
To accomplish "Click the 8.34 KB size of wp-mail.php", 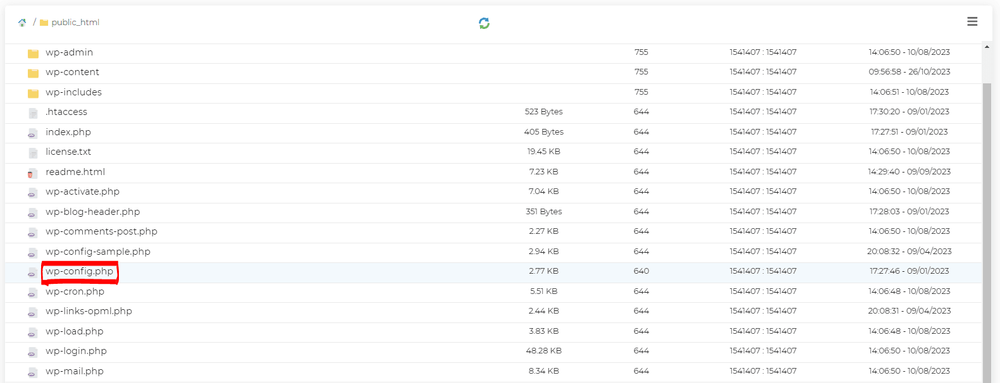I will [543, 371].
